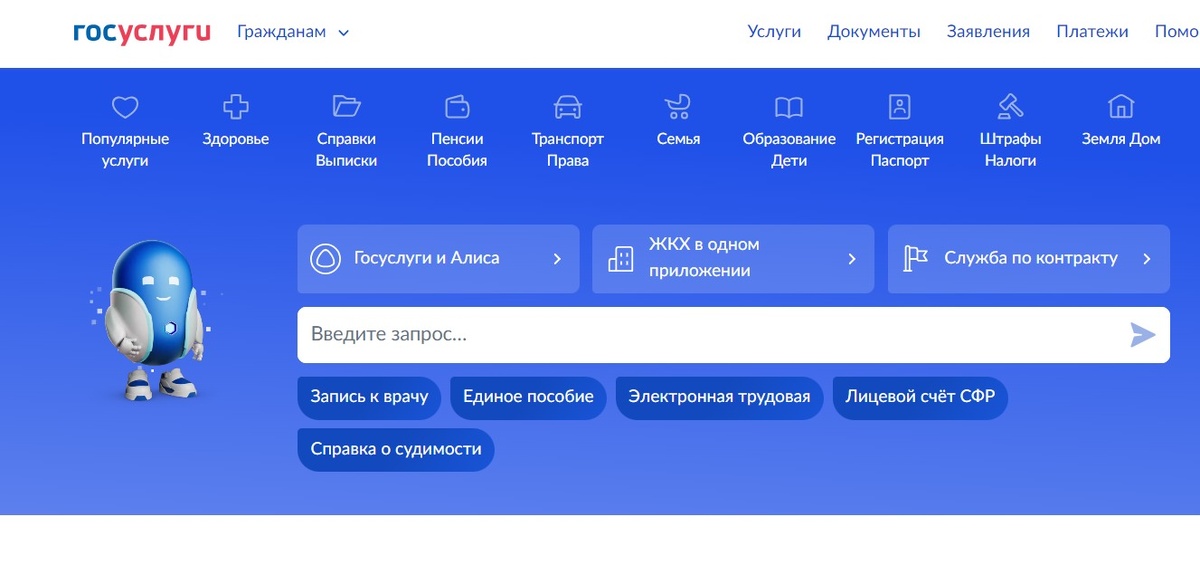Choose the Электронная трудовая suggestion

(x=719, y=398)
